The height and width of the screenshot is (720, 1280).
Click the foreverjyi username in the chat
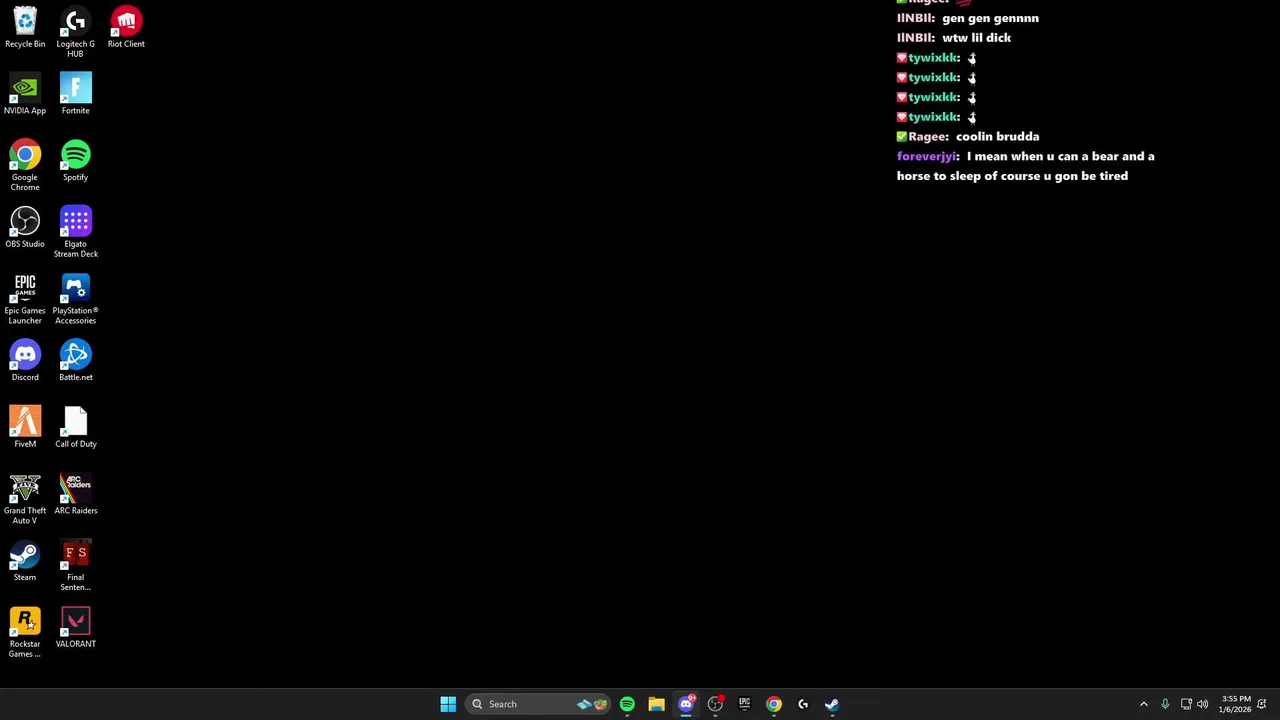pos(927,156)
